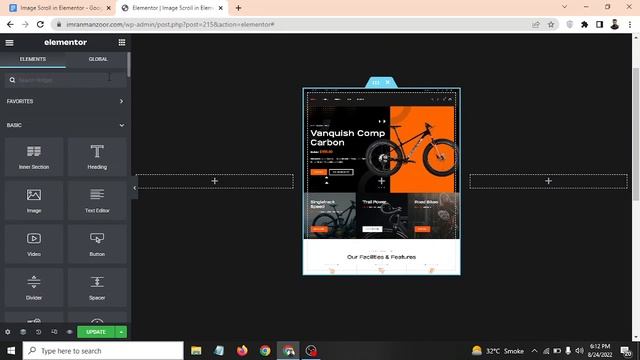Expand the Favorites category
640x360 pixels.
65,101
